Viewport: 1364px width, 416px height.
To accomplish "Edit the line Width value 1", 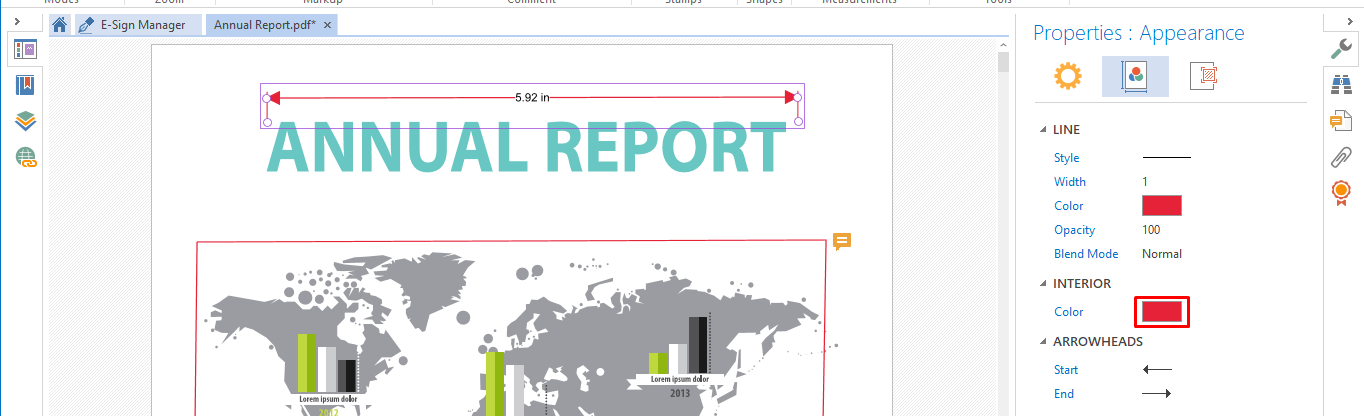I will pyautogui.click(x=1145, y=182).
